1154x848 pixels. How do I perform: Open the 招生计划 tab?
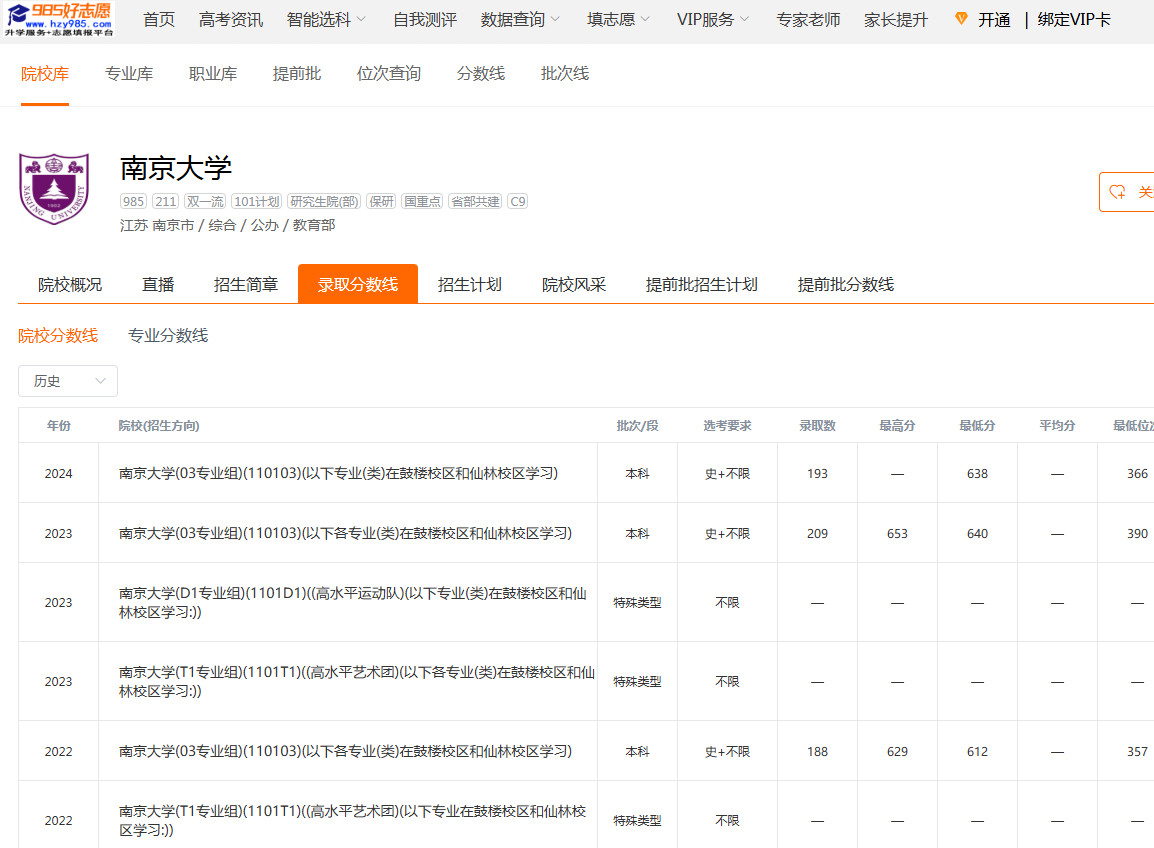pos(470,284)
